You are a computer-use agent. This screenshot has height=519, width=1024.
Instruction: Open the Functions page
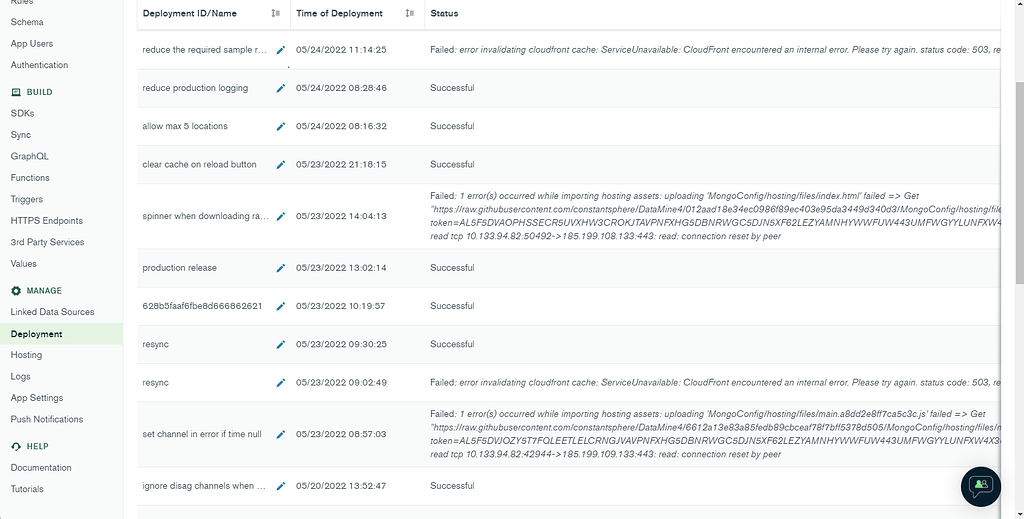point(30,178)
